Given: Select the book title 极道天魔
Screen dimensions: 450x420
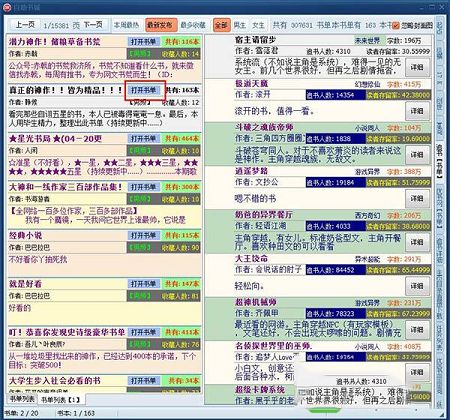Looking at the screenshot, I should tap(252, 83).
